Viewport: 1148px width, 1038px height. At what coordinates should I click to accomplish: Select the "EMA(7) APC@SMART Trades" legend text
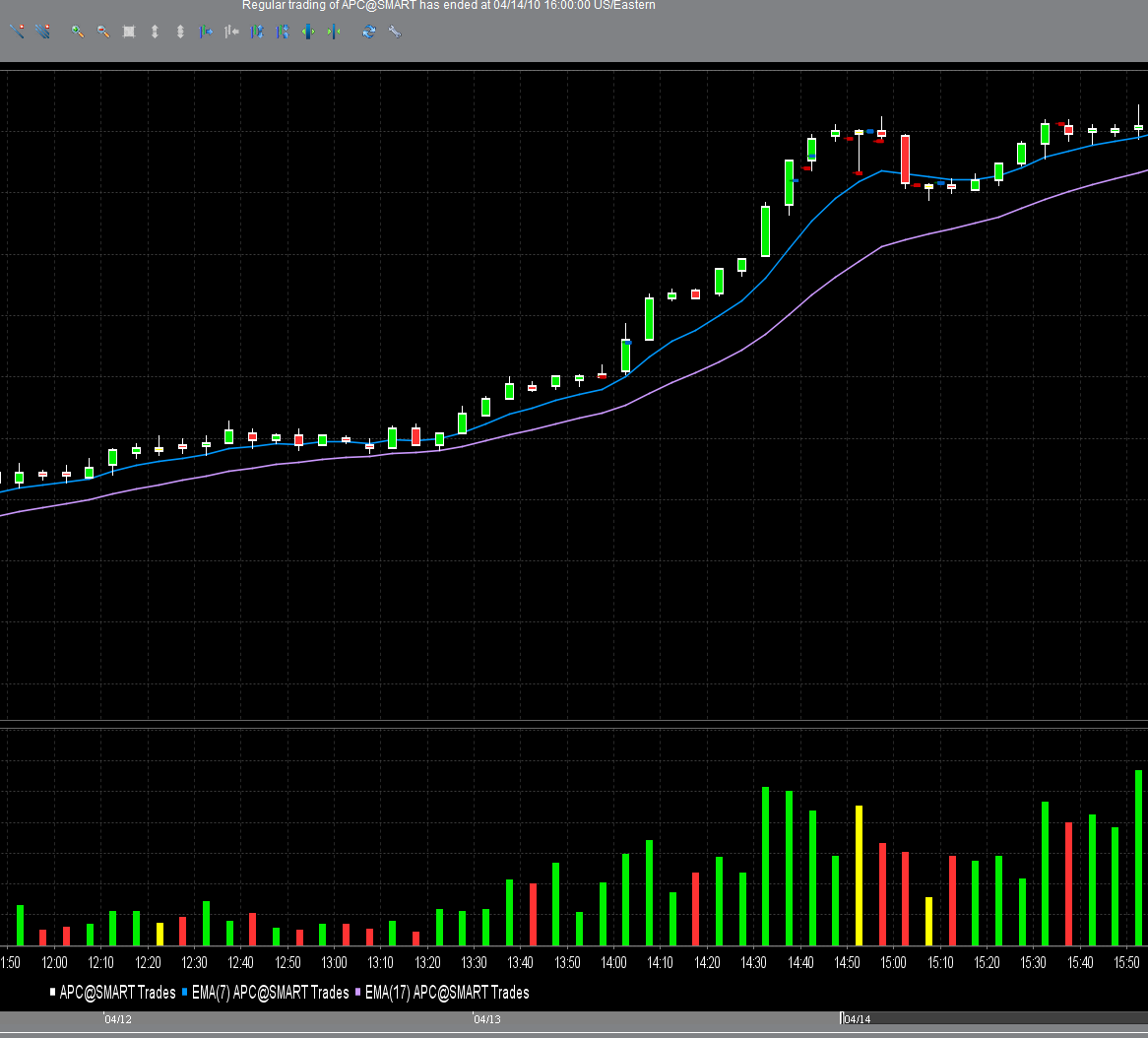click(x=270, y=993)
